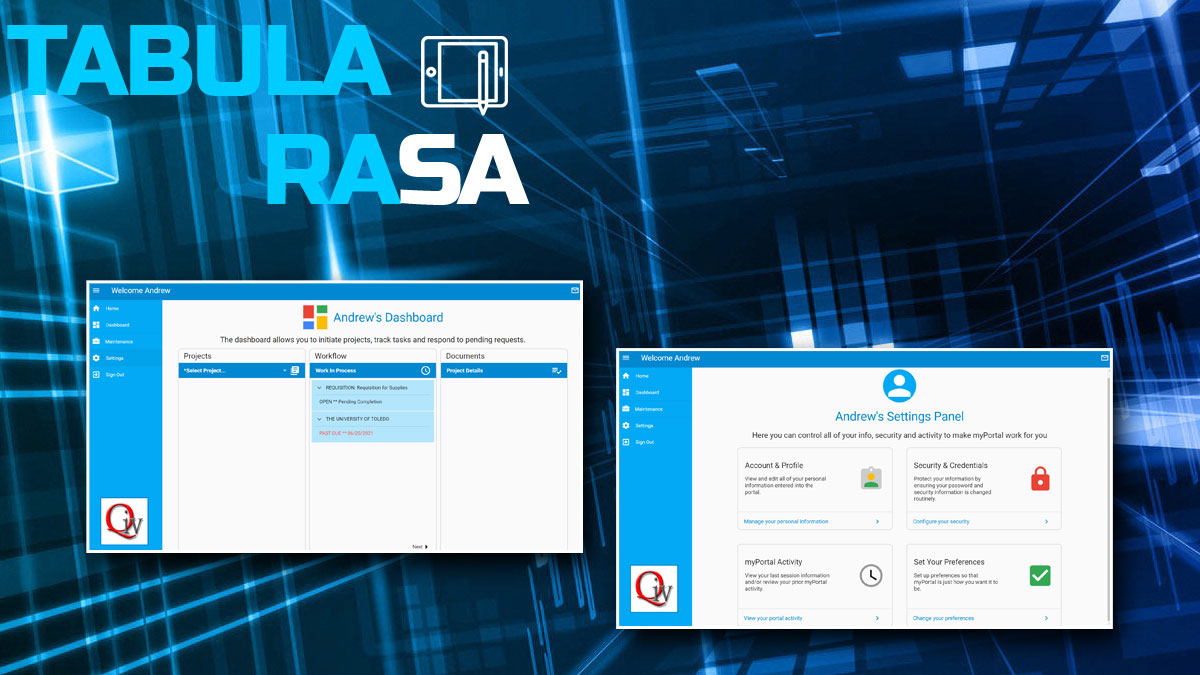Screen dimensions: 1200x675
Task: Open the mail icon in the Dashboard window header
Action: 575,291
